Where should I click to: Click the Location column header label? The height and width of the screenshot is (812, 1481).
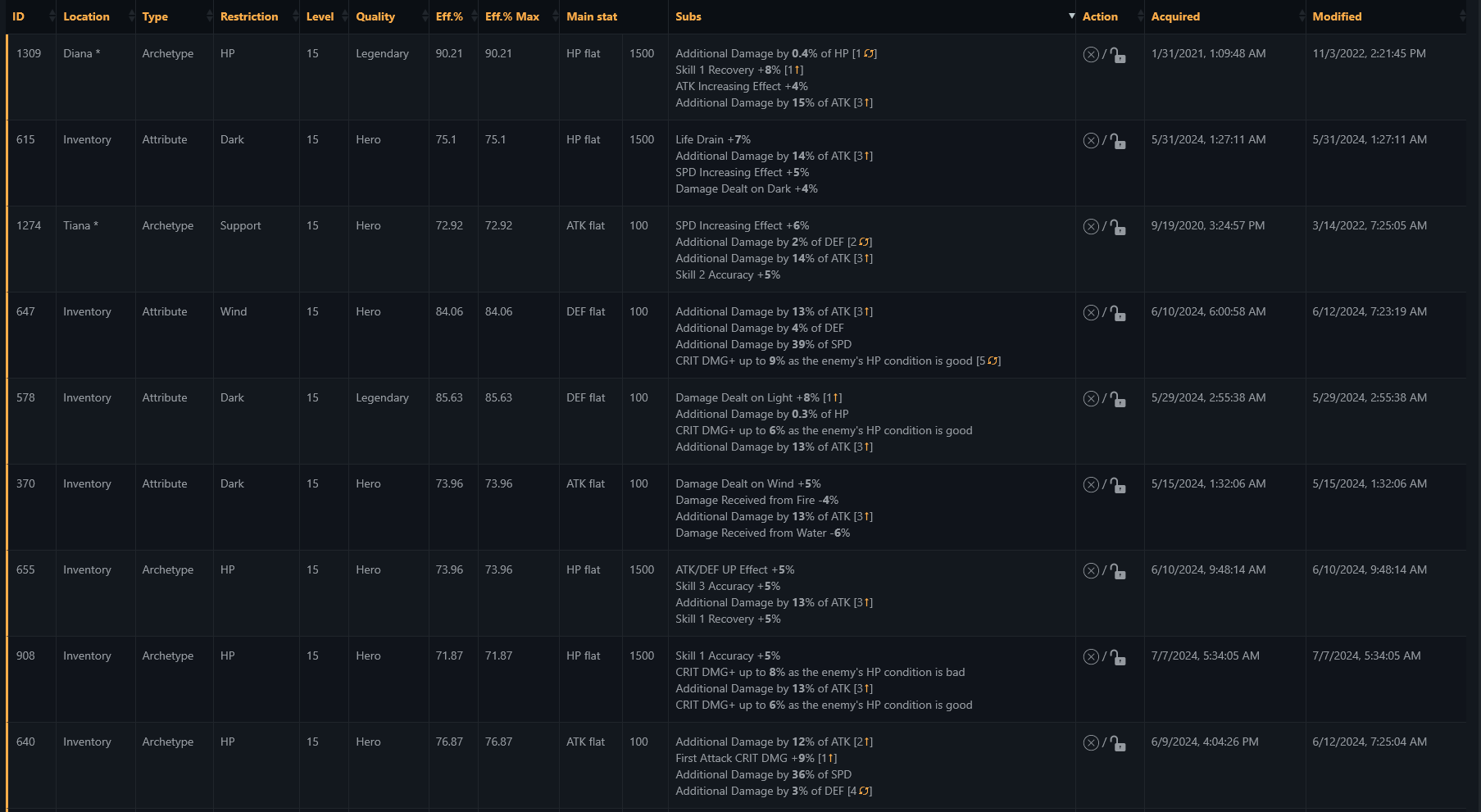click(86, 16)
